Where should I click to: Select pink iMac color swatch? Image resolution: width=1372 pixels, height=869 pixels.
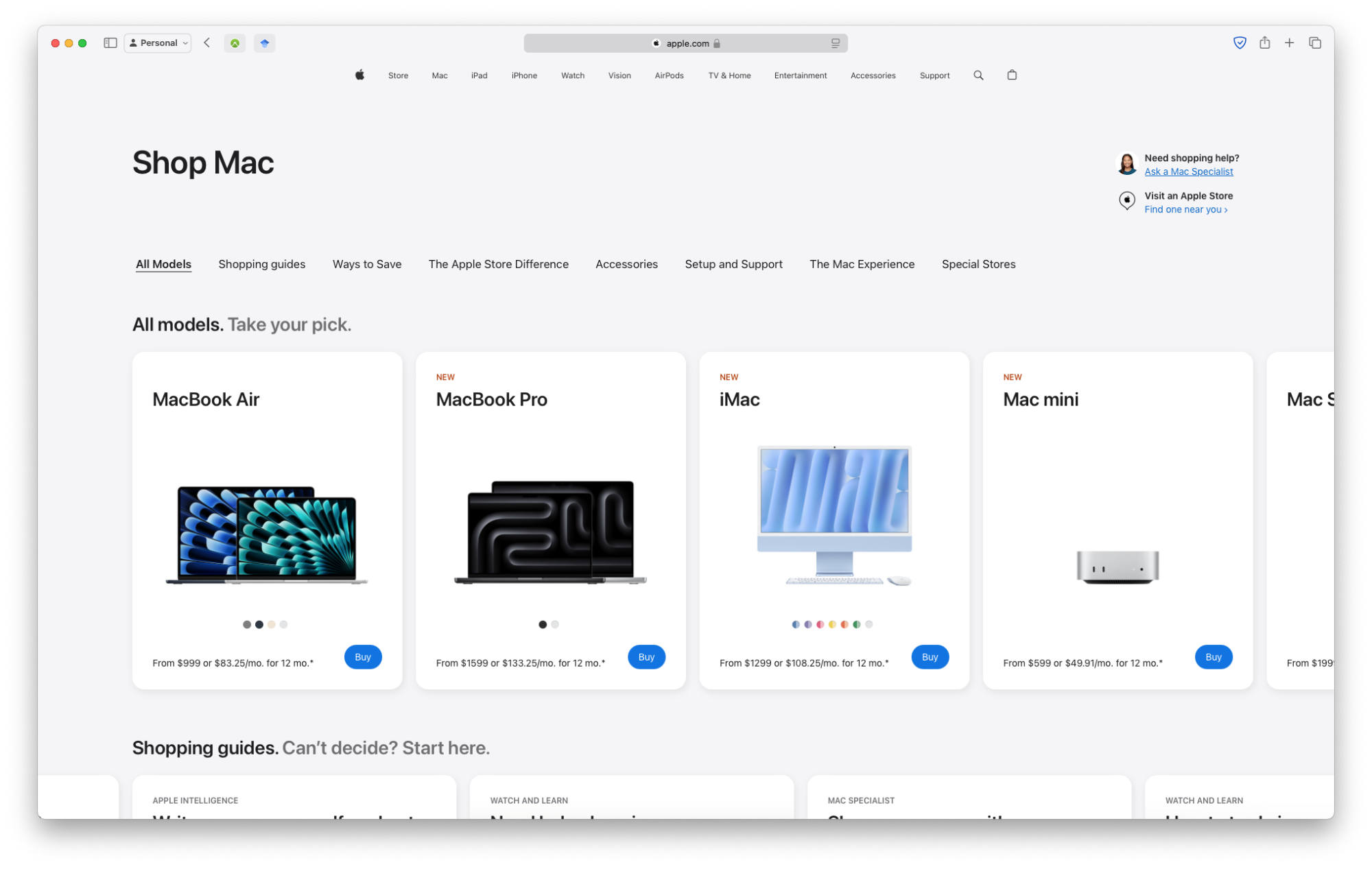820,624
